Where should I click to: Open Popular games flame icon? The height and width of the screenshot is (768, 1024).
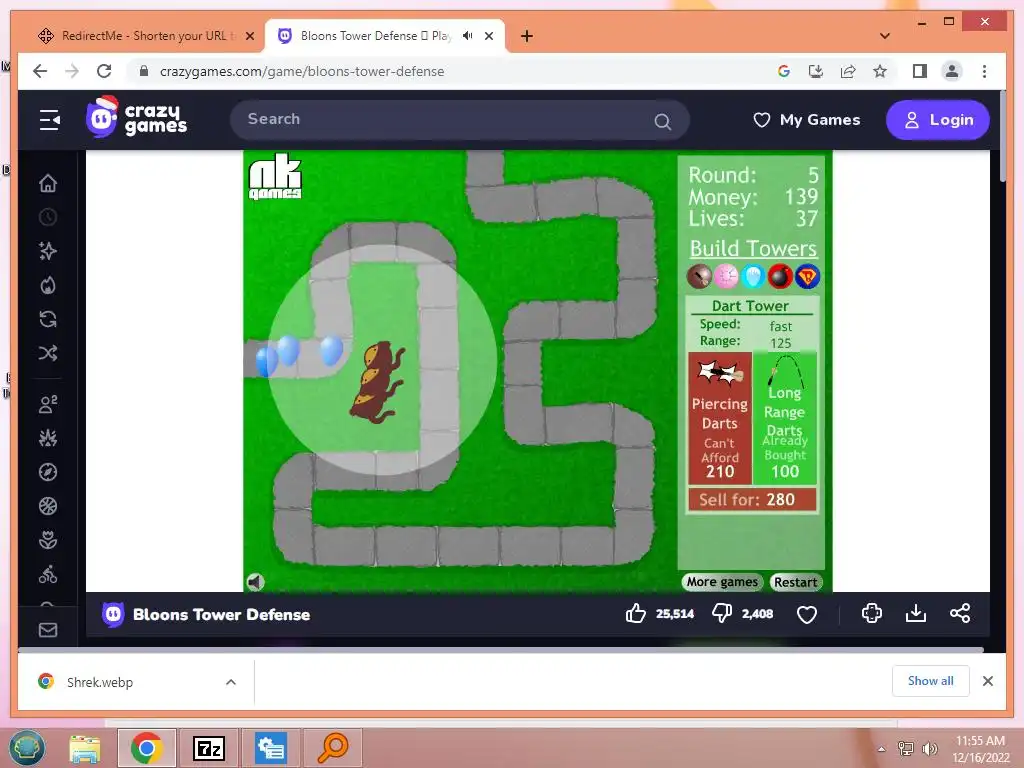48,285
